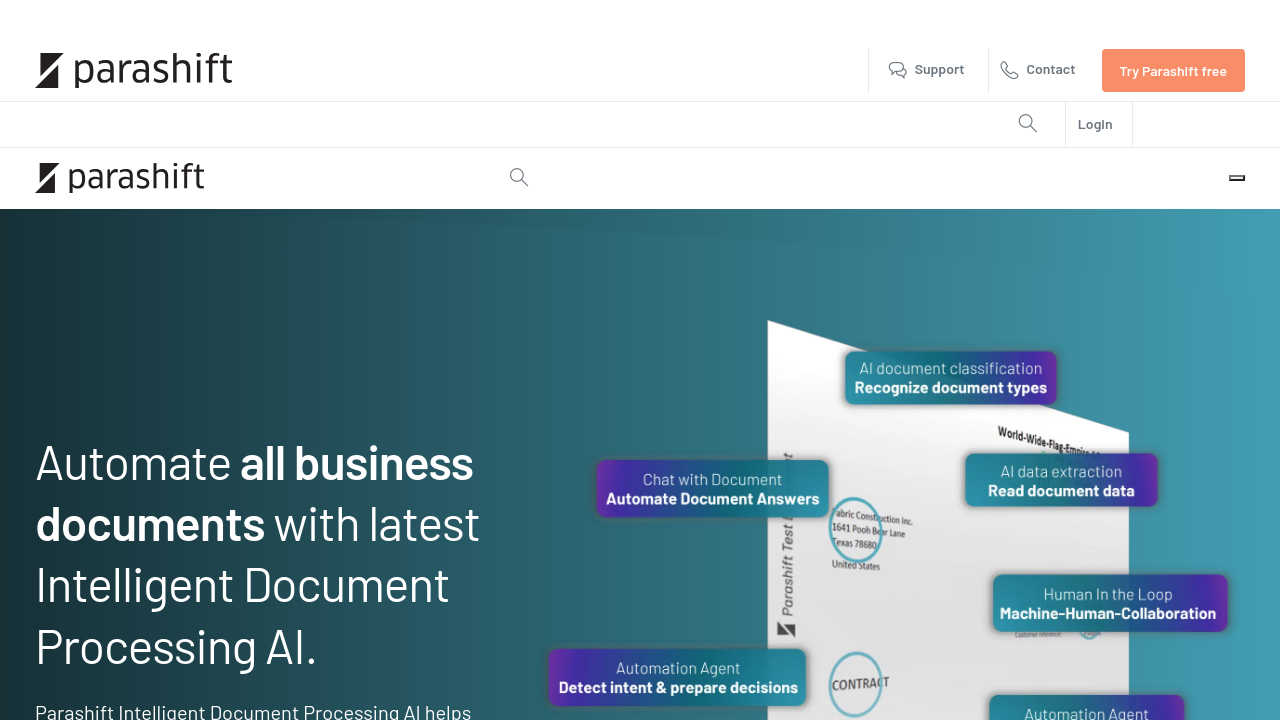Image resolution: width=1280 pixels, height=720 pixels.
Task: Click the Support chat bubble icon
Action: (898, 70)
